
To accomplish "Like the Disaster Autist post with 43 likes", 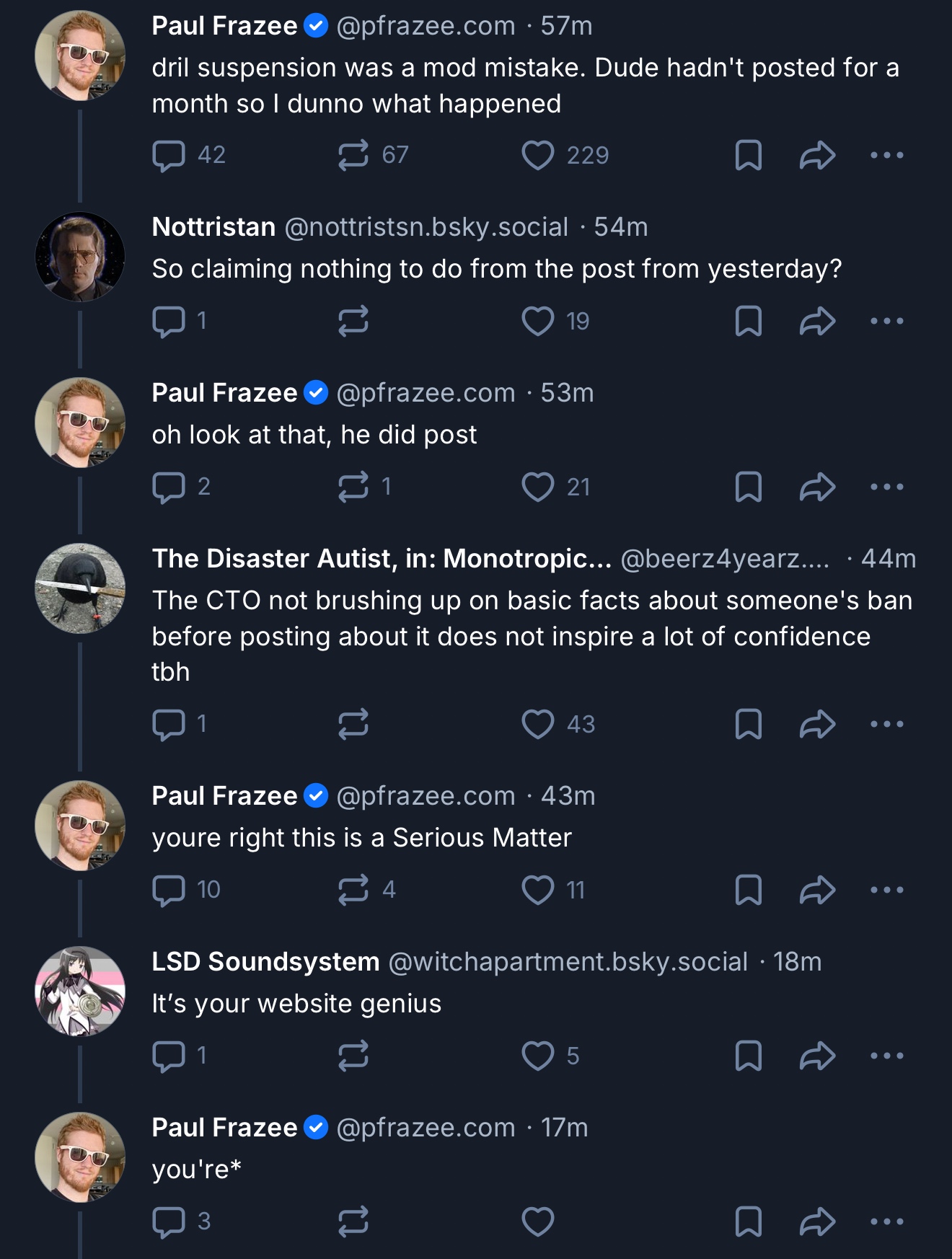I will click(x=538, y=724).
